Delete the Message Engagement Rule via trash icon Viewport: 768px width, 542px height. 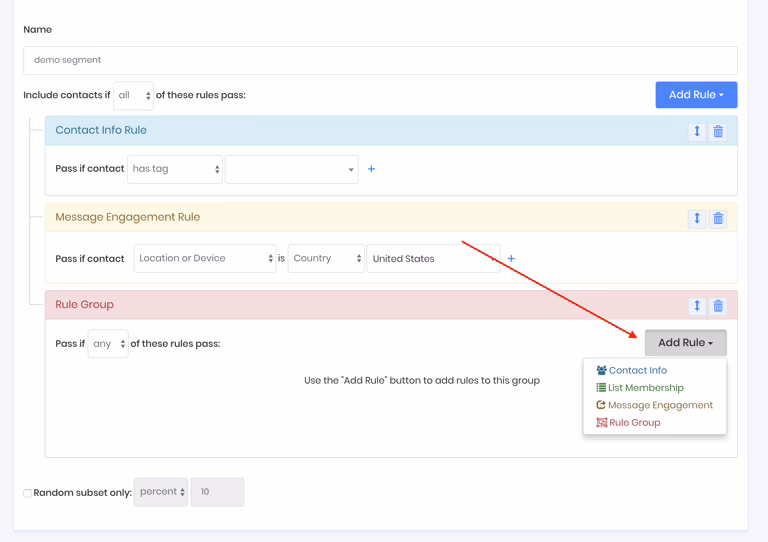pyautogui.click(x=718, y=218)
